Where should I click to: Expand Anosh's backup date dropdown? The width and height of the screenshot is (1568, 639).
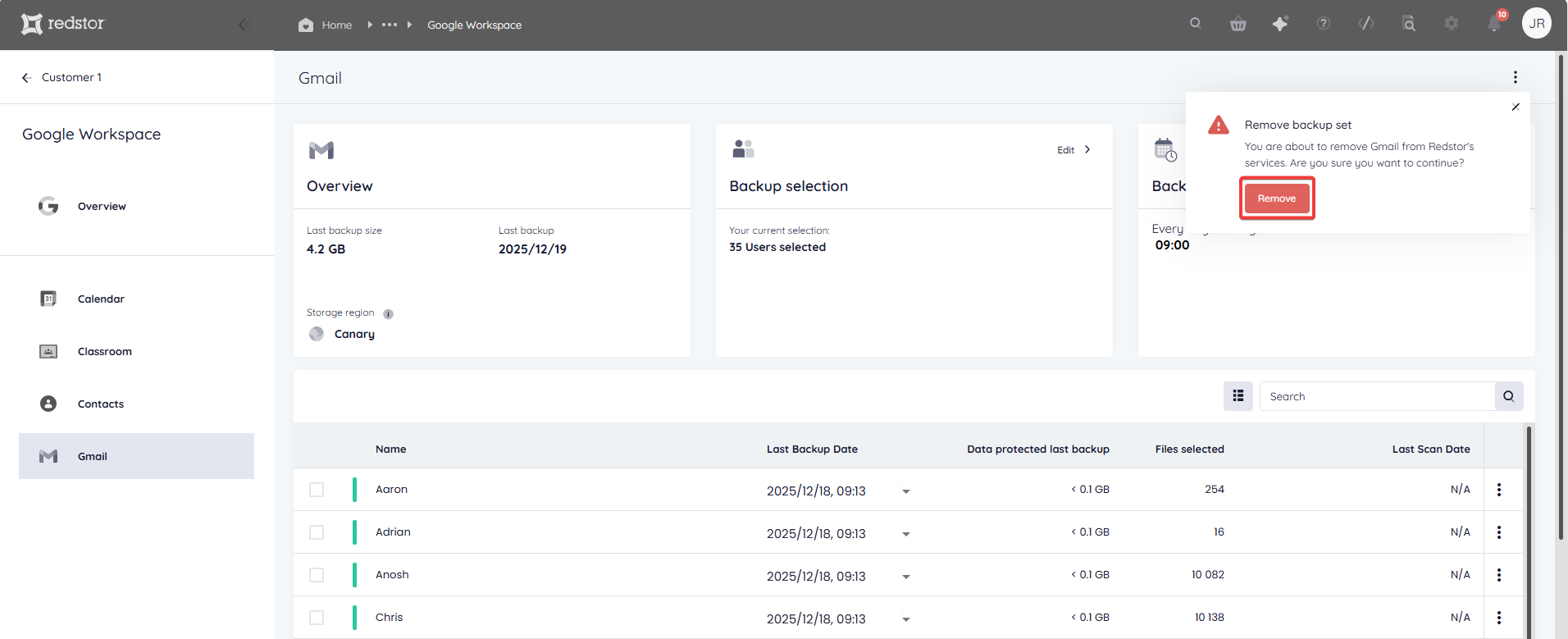click(906, 577)
